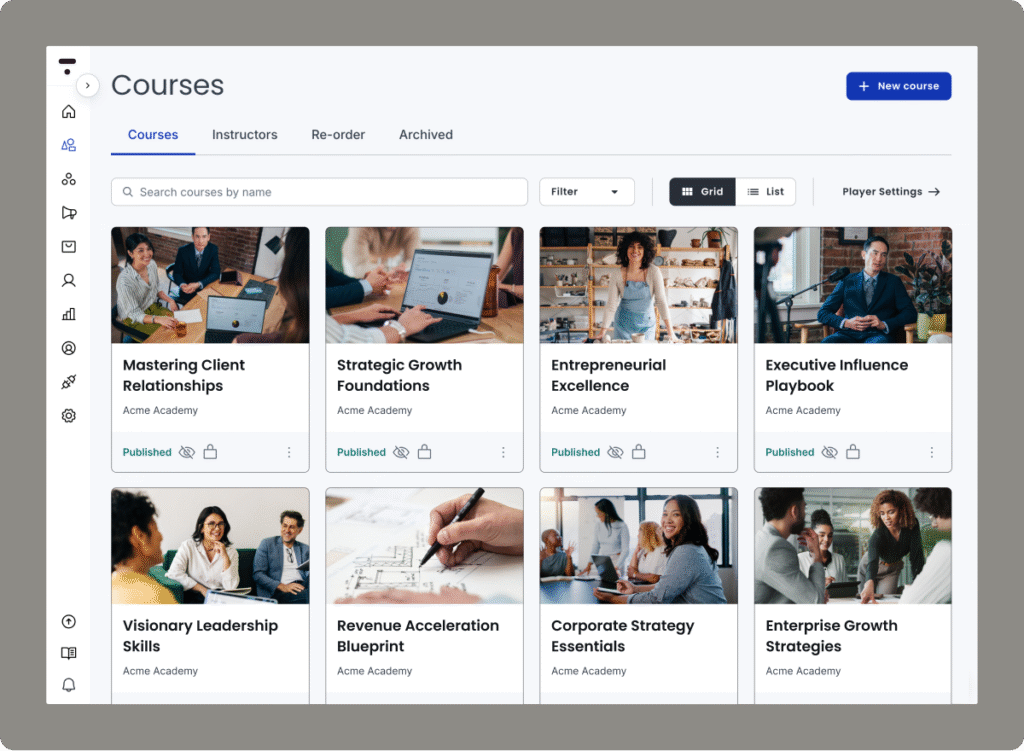This screenshot has height=751, width=1024.
Task: Open the Home icon in the sidebar
Action: tap(68, 111)
